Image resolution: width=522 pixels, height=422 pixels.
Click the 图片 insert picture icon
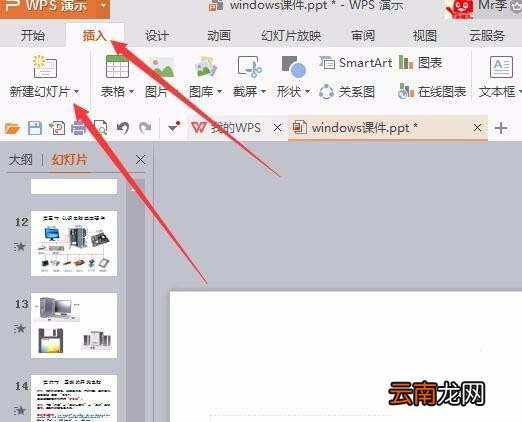(162, 67)
